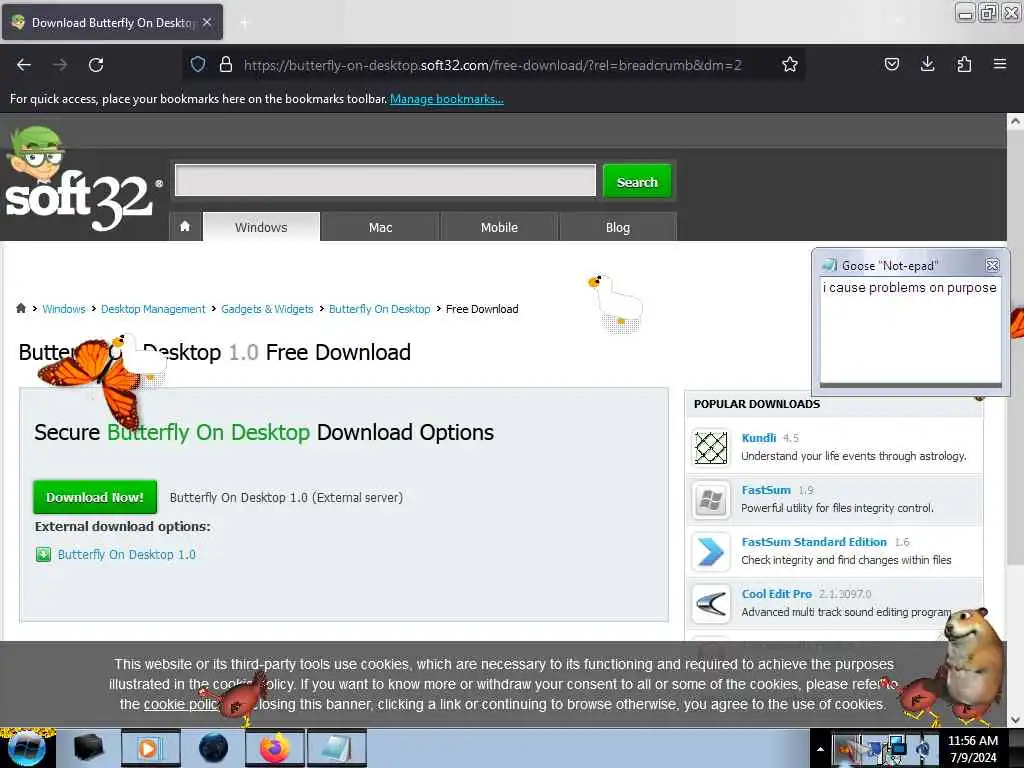Viewport: 1024px width, 768px height.
Task: Open the notepad taskbar icon
Action: (x=336, y=748)
